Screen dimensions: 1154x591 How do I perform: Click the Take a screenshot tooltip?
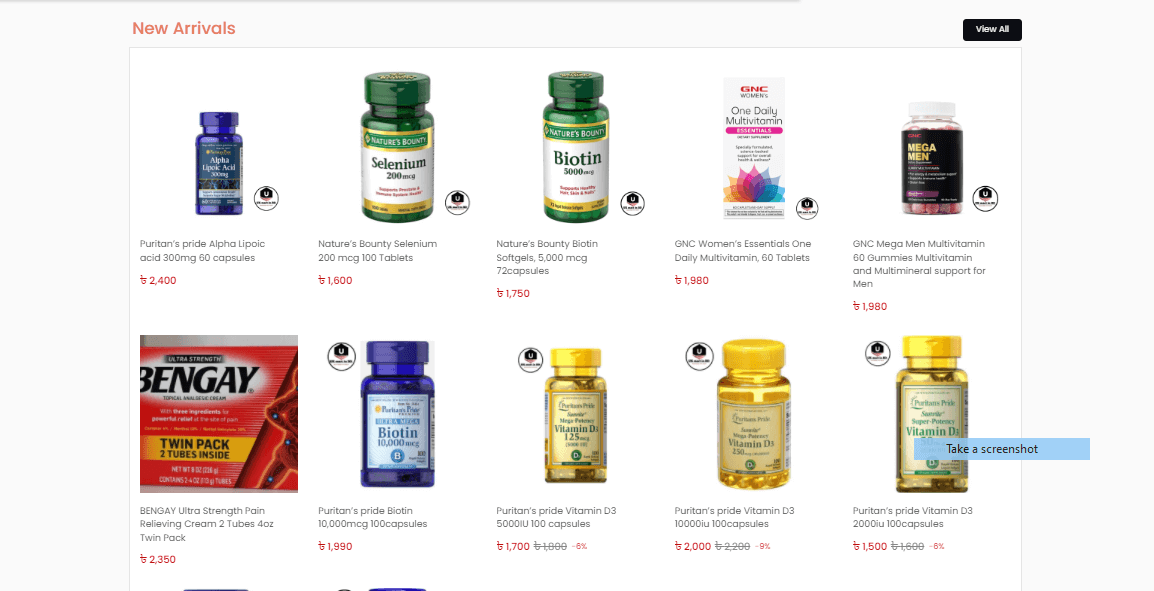click(x=1002, y=449)
